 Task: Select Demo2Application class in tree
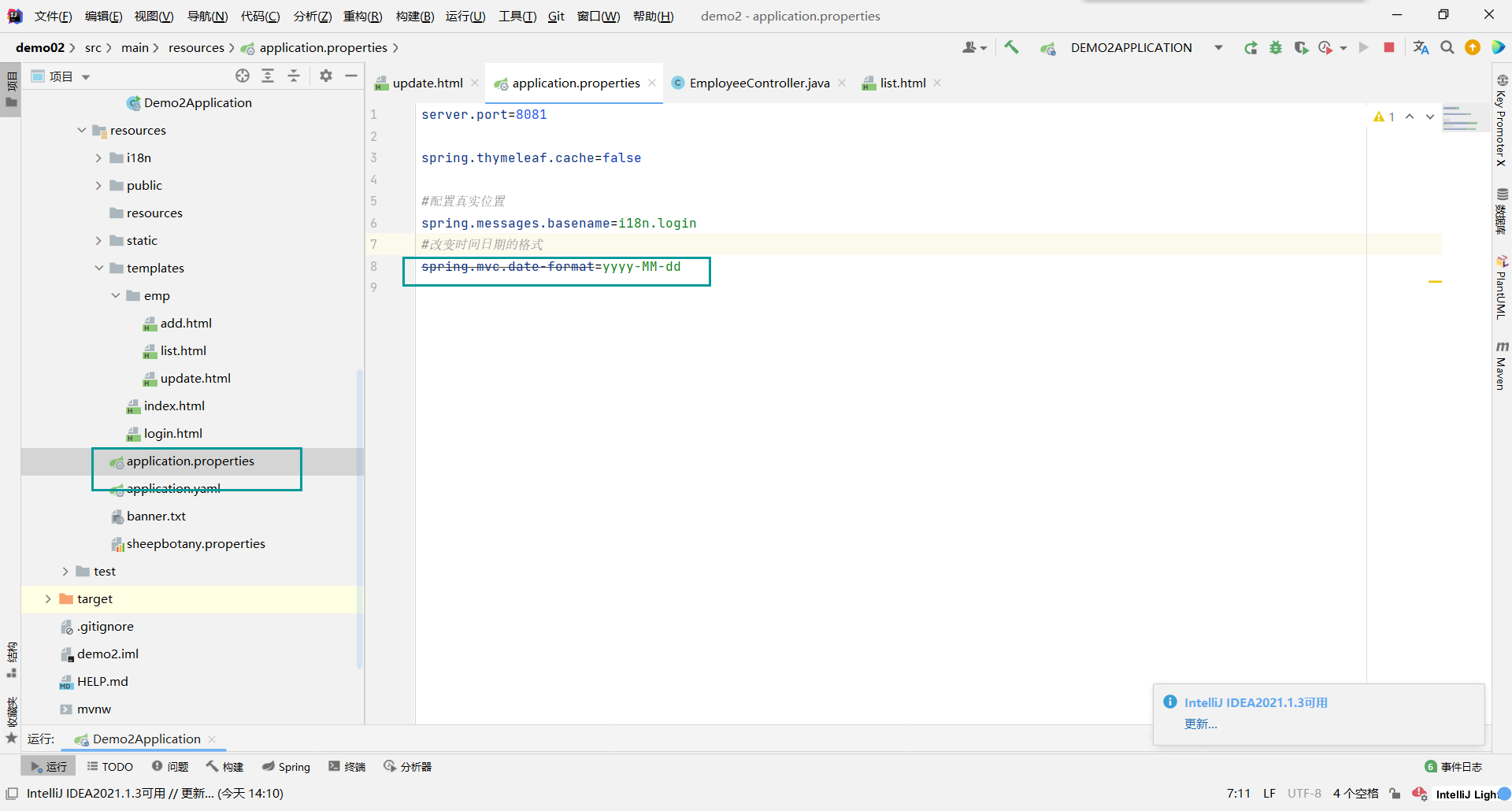tap(198, 102)
